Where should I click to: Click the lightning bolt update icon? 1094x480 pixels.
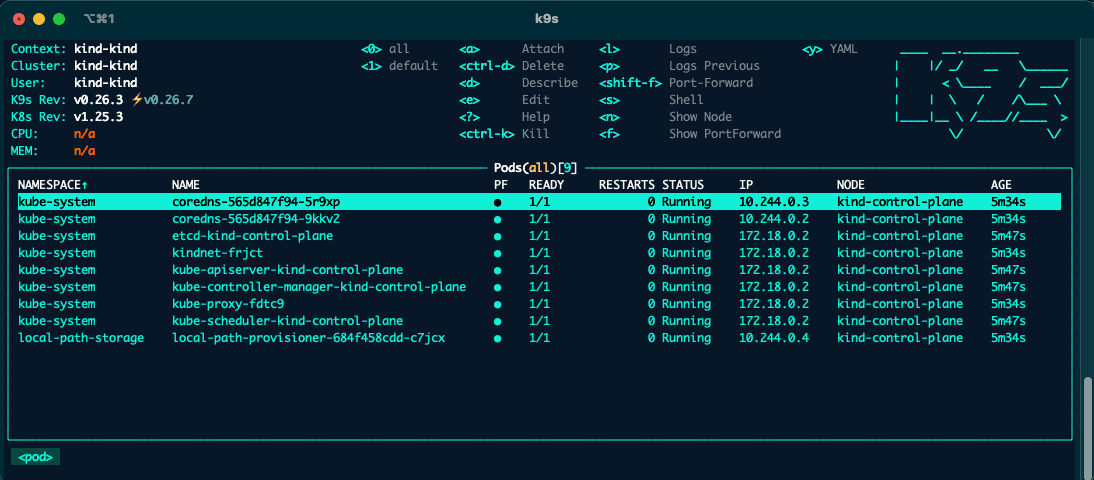point(137,100)
